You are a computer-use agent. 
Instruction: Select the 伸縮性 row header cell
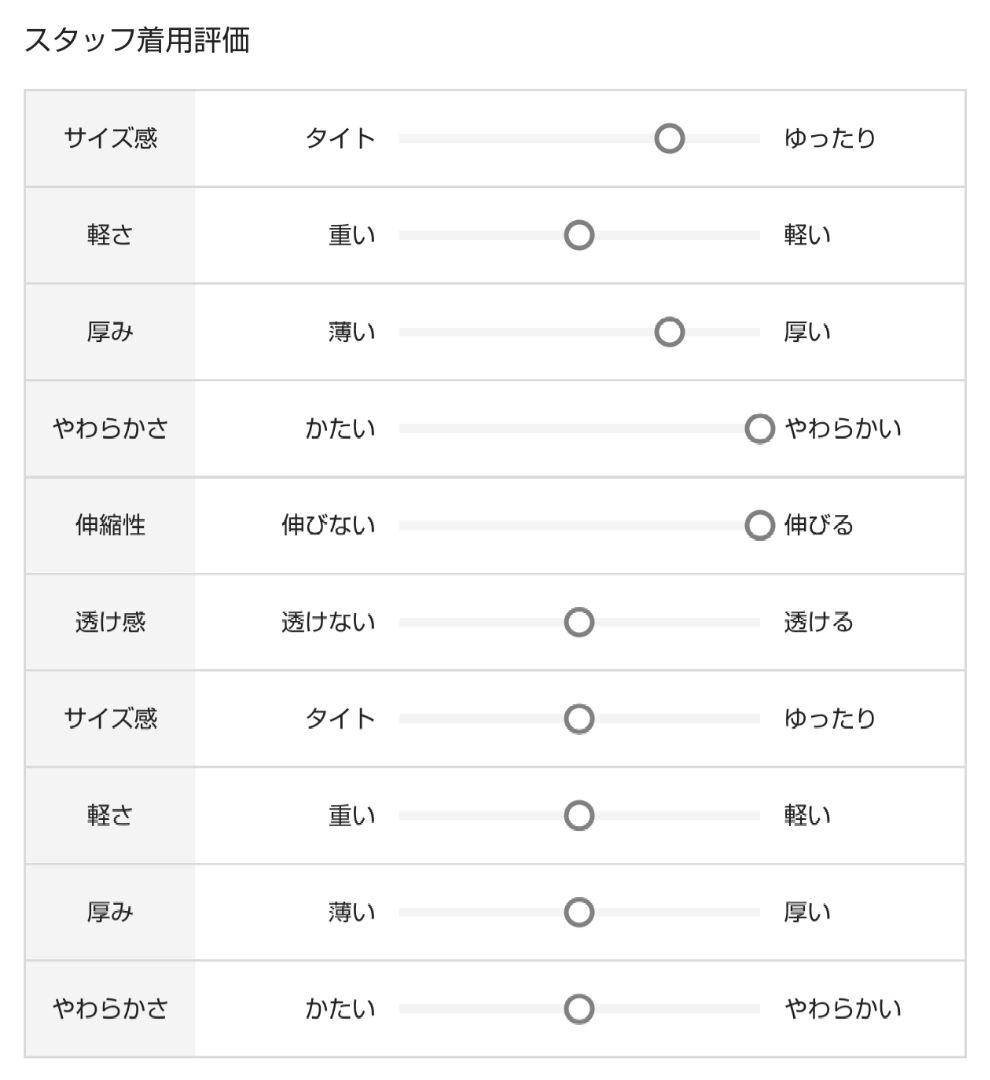[x=110, y=525]
